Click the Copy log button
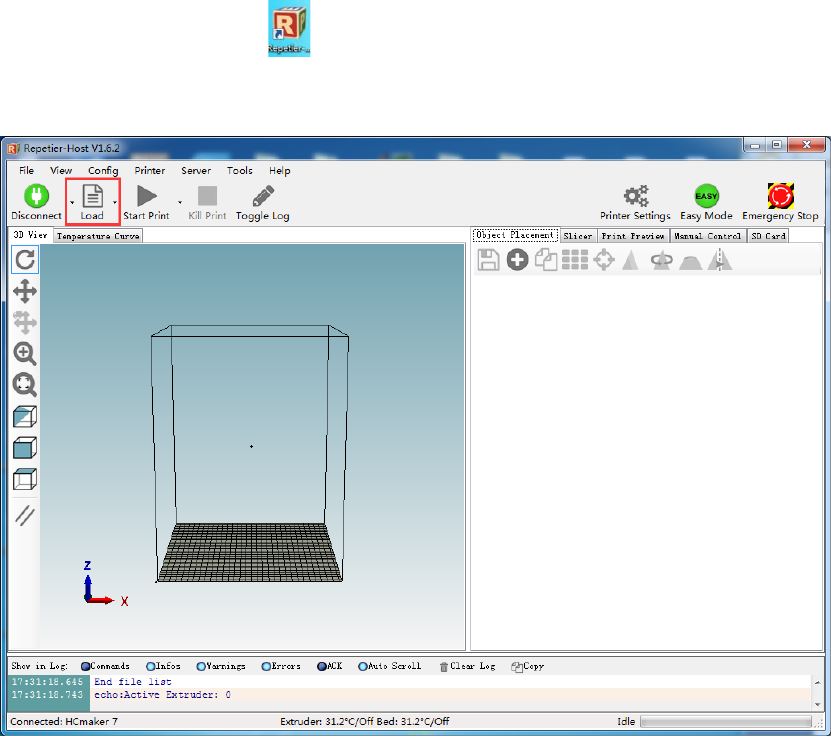This screenshot has width=831, height=736. coord(528,666)
